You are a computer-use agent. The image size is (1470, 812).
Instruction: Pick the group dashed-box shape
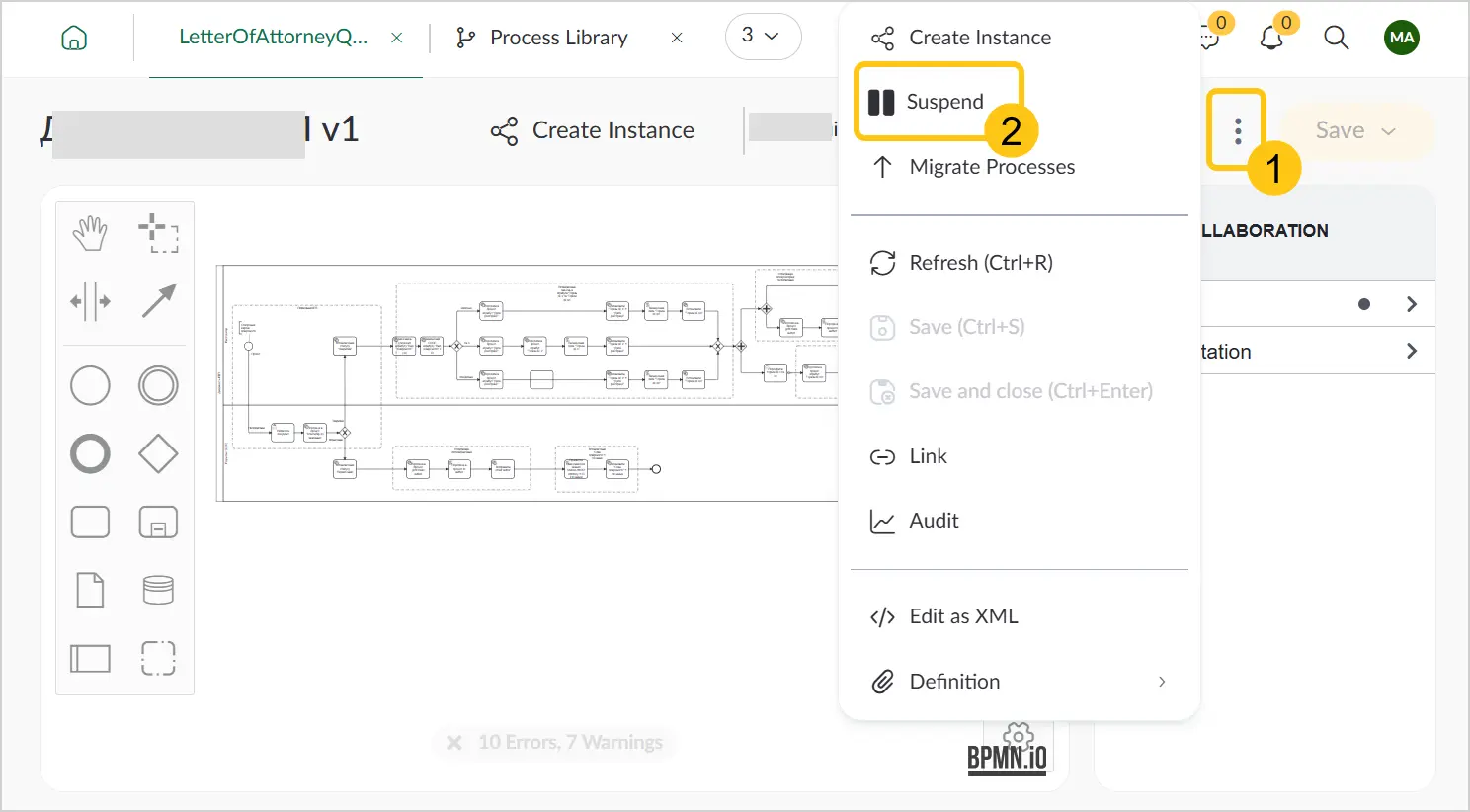[158, 658]
